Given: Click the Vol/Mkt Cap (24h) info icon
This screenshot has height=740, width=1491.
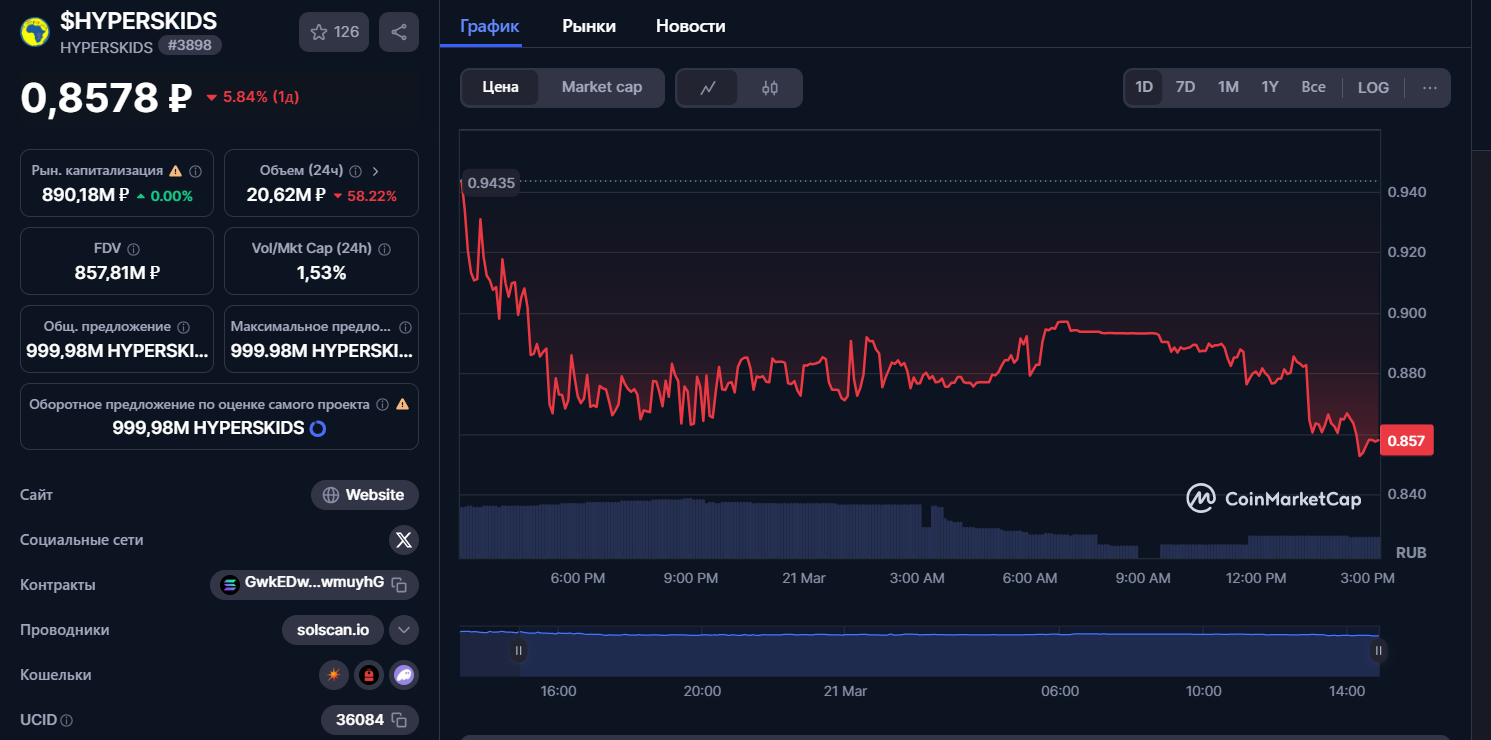Looking at the screenshot, I should [x=385, y=249].
